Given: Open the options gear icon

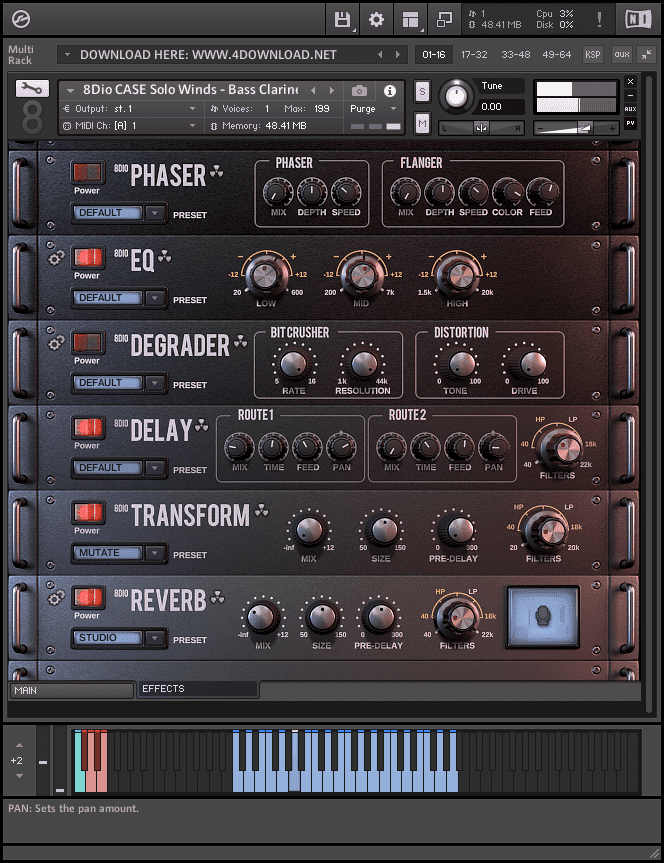Looking at the screenshot, I should tap(376, 20).
